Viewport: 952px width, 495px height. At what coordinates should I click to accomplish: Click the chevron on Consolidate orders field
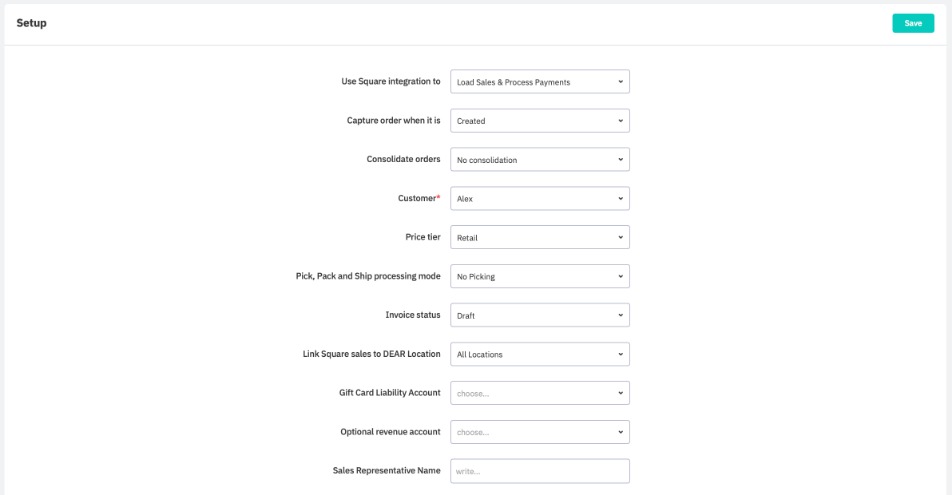click(620, 160)
